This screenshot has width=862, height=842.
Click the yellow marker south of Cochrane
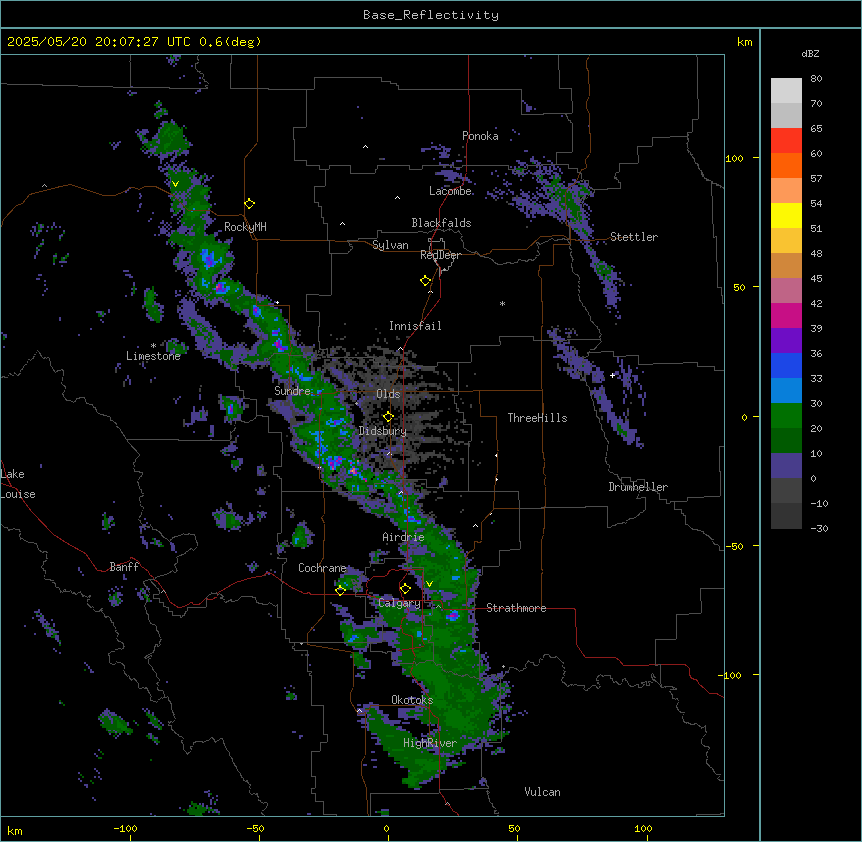coord(340,591)
